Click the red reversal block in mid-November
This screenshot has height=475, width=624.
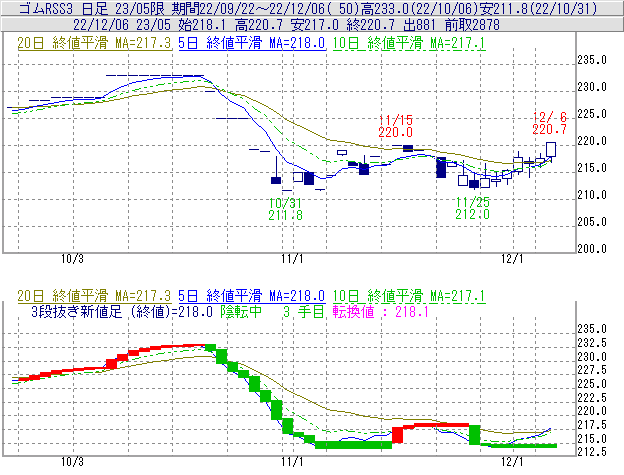pos(397,435)
